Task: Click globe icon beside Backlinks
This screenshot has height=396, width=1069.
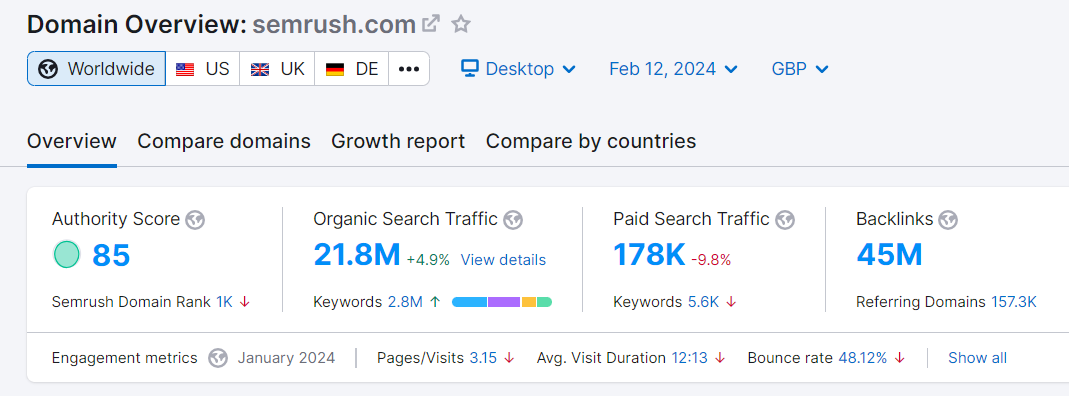Action: (x=948, y=219)
